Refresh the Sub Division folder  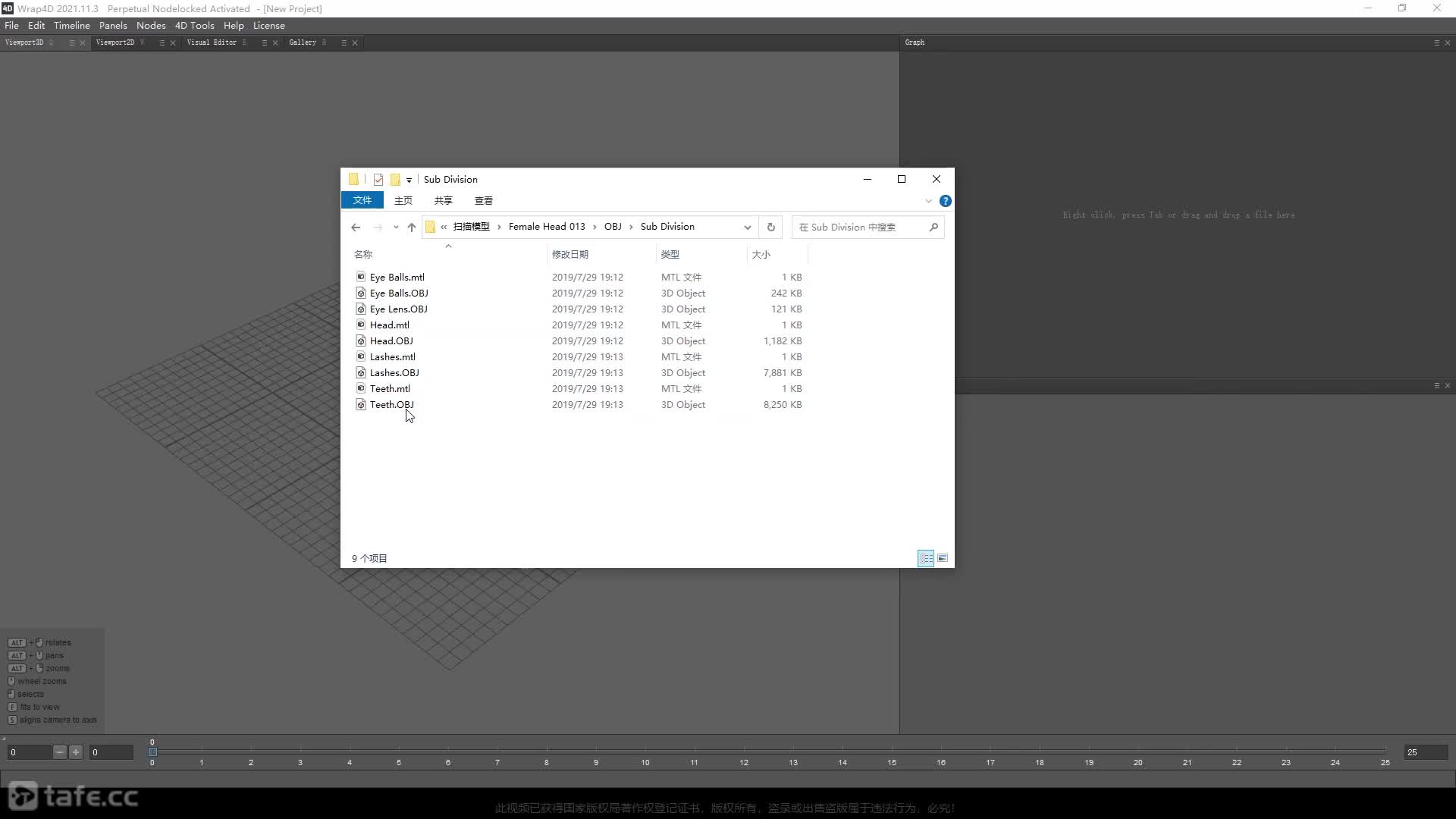(x=771, y=227)
